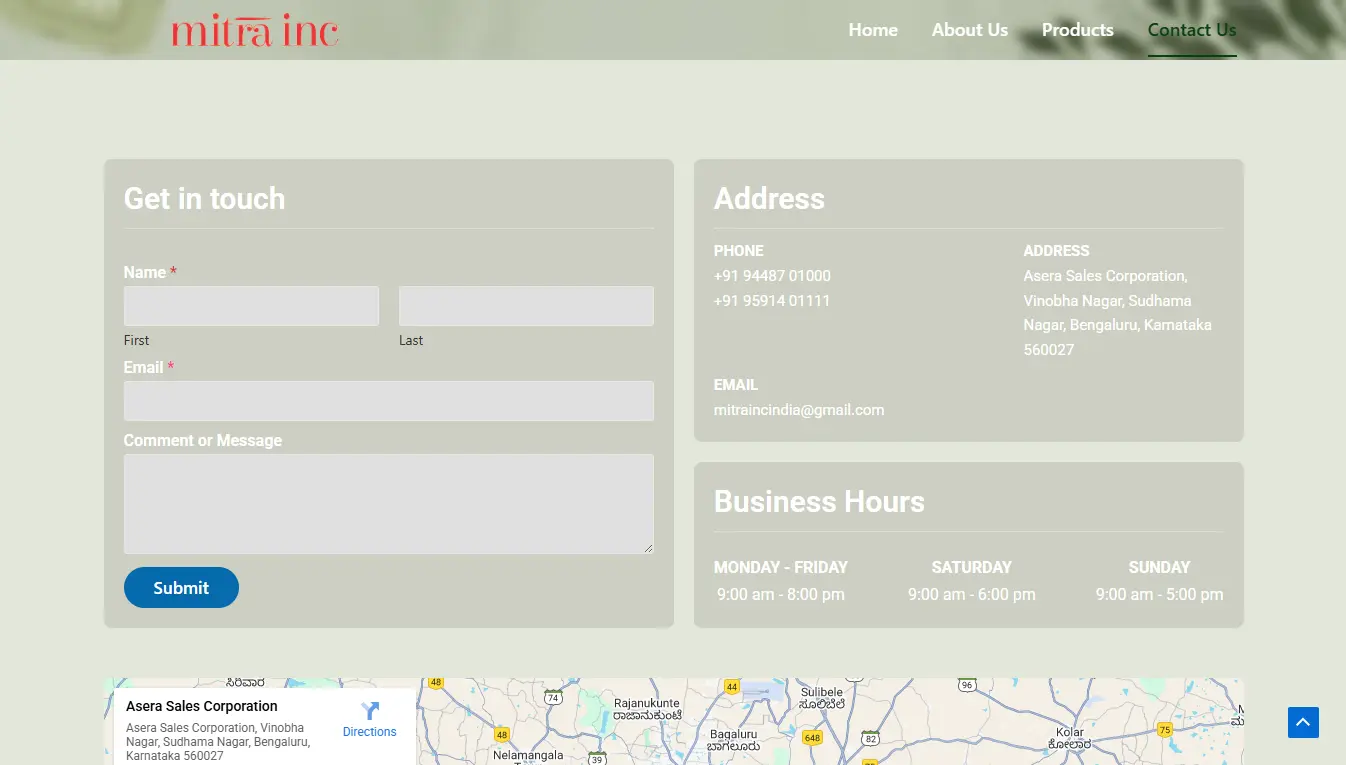This screenshot has width=1346, height=765.
Task: Focus the Email input field
Action: (388, 401)
